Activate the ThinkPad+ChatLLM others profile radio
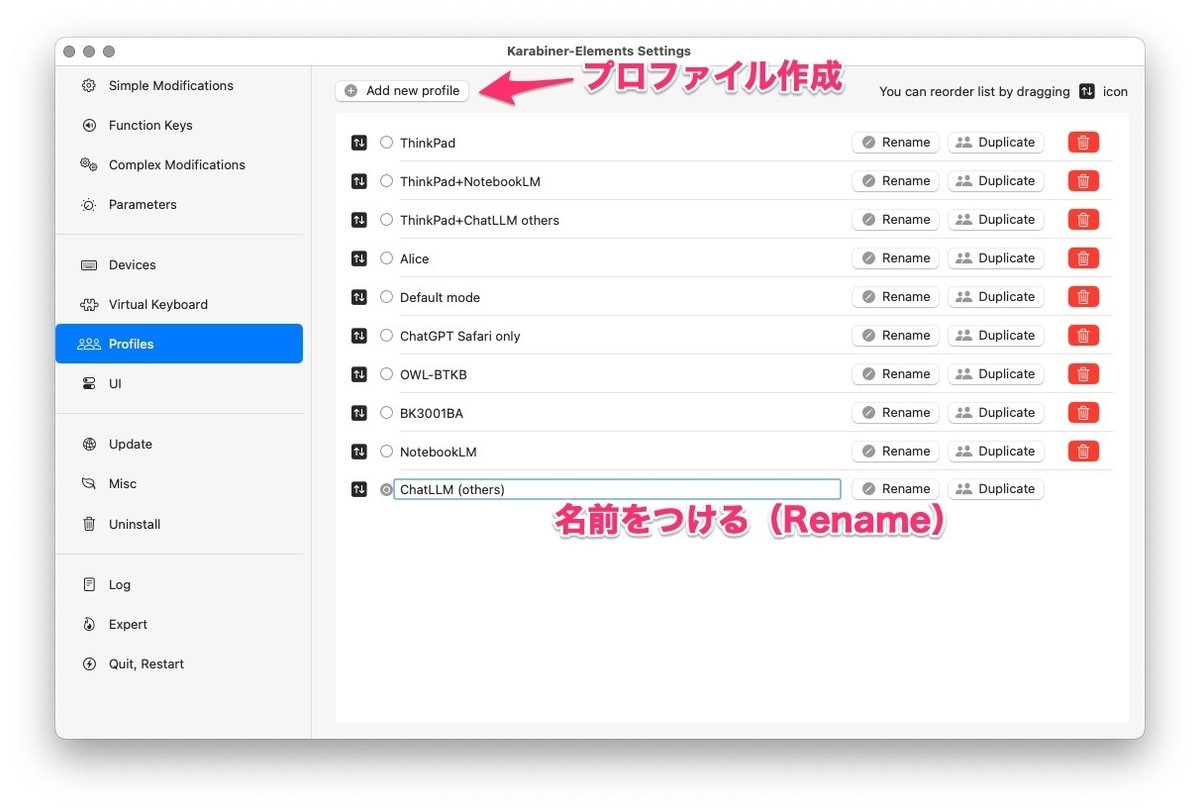 pyautogui.click(x=387, y=219)
